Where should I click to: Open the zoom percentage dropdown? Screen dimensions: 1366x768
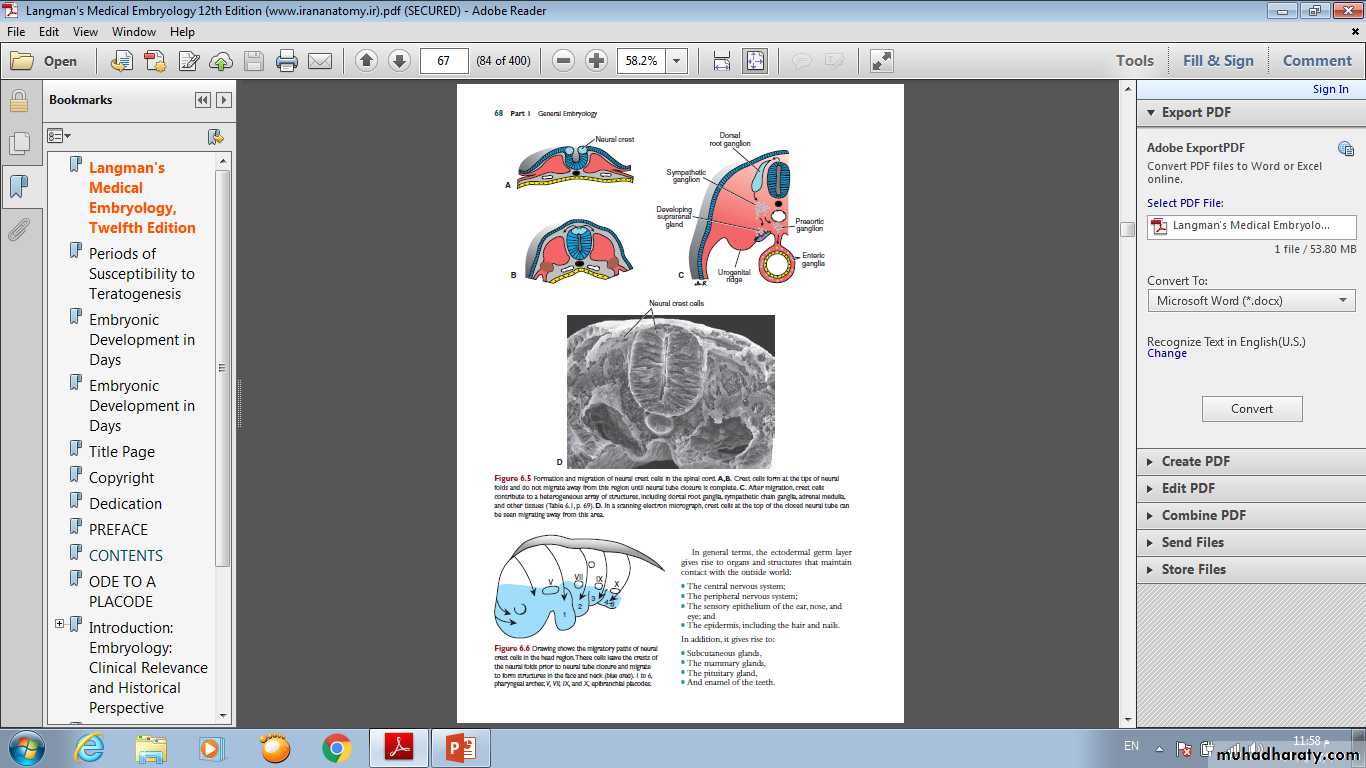click(x=677, y=61)
